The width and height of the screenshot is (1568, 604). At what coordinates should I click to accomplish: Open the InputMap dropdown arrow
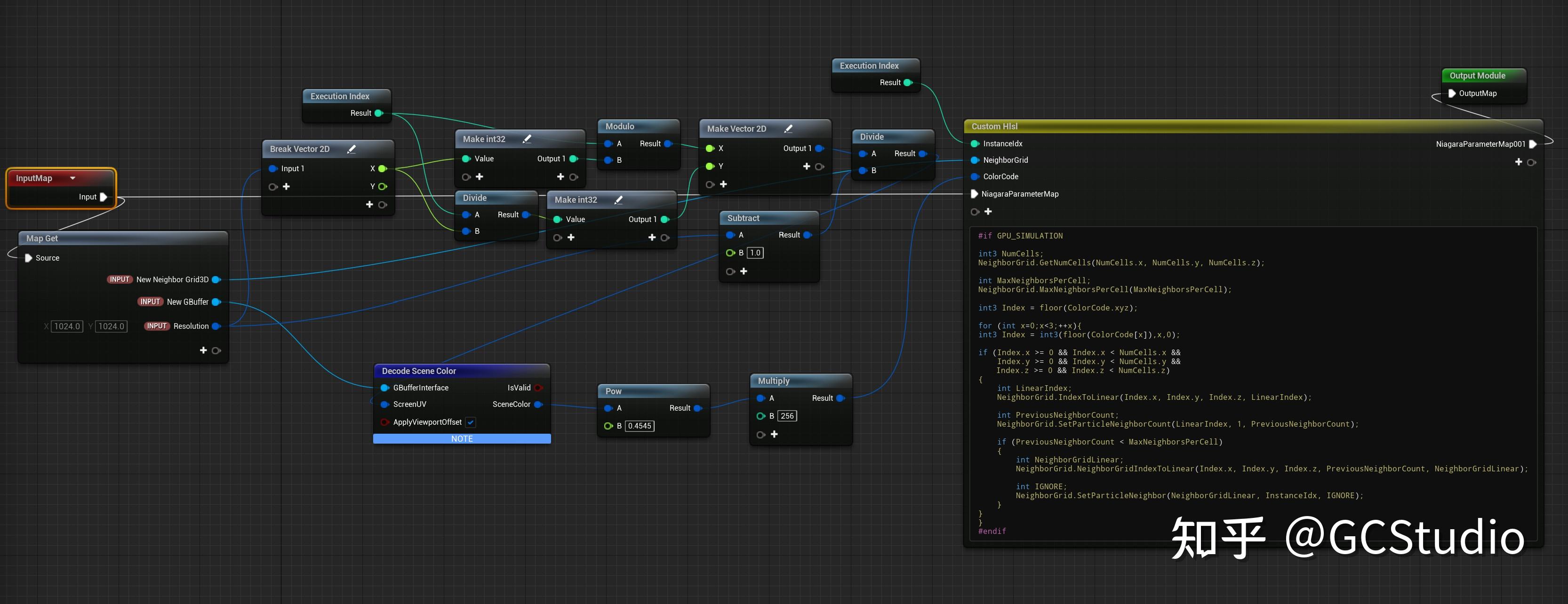tap(73, 178)
